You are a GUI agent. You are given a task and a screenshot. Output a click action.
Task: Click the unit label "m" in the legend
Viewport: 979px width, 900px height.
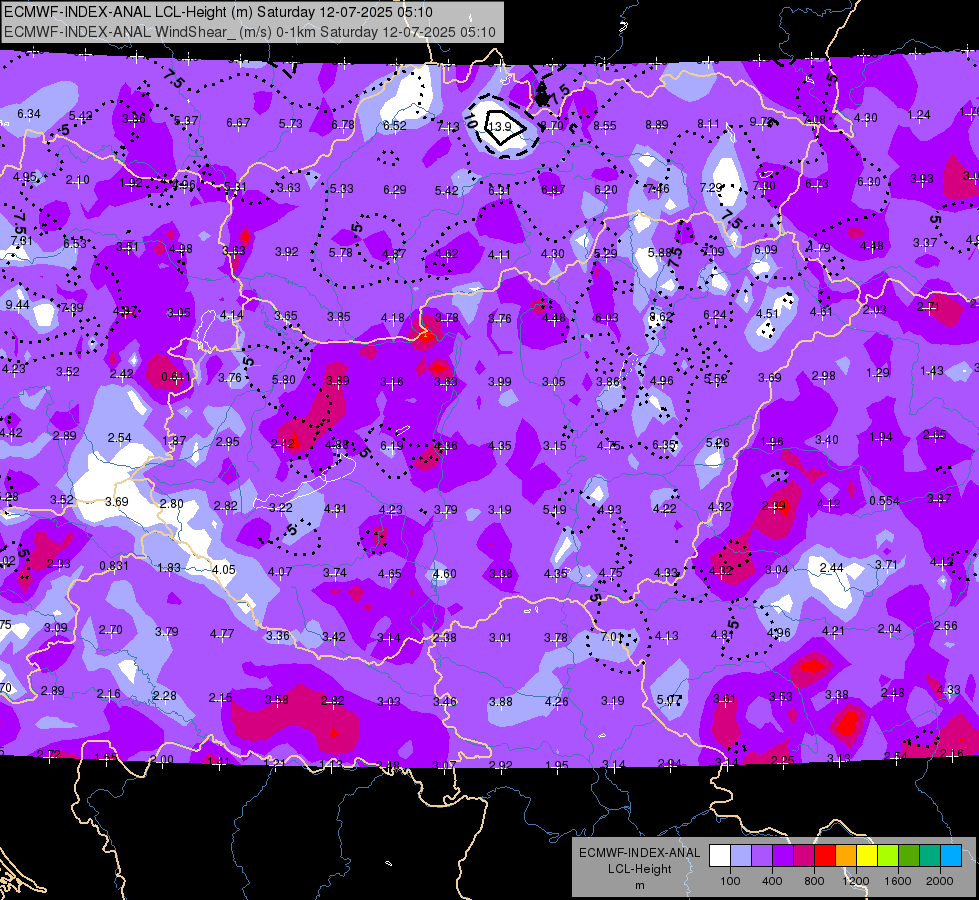639,885
